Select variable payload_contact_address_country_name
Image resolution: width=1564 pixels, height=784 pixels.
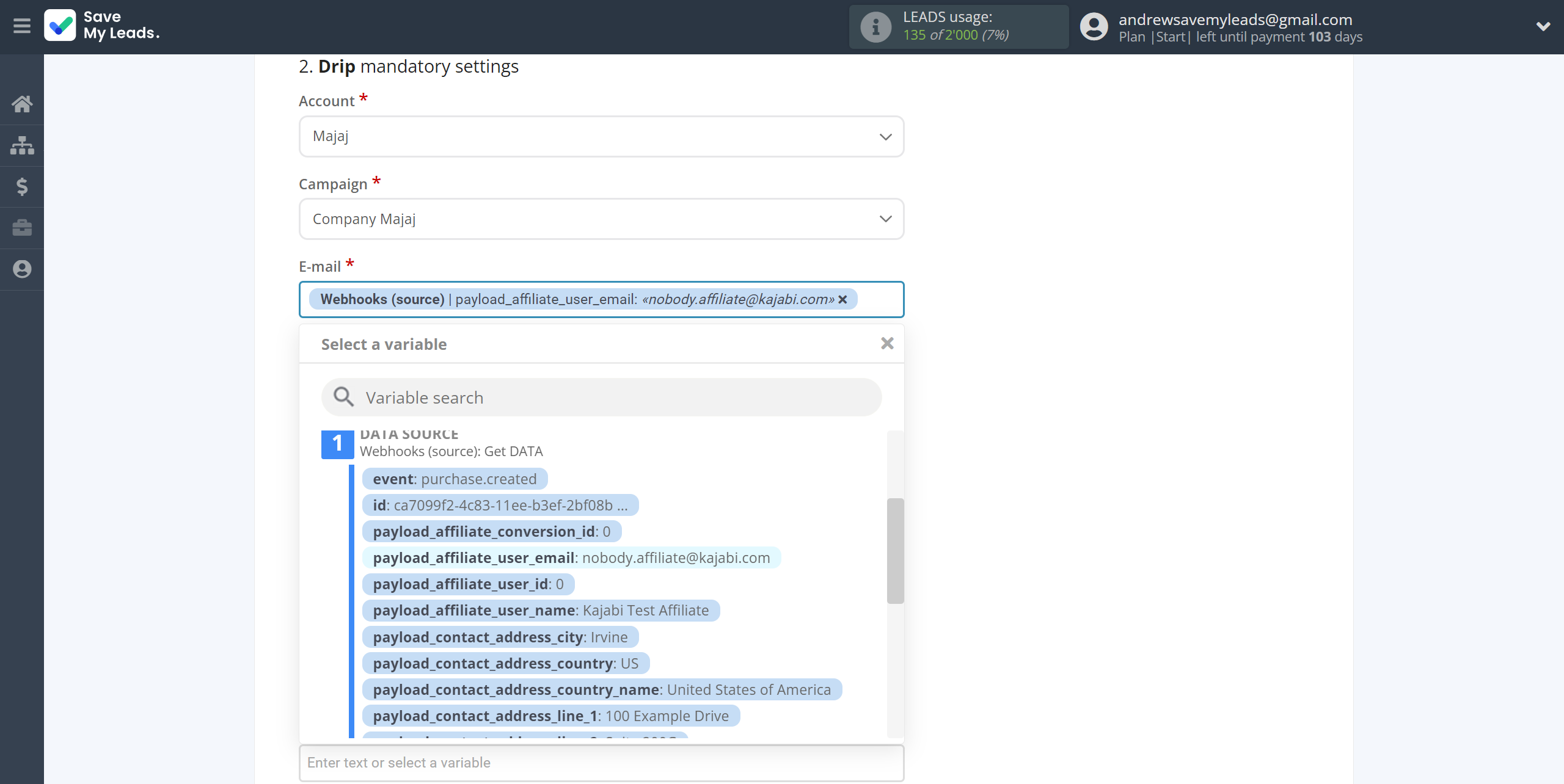tap(602, 689)
